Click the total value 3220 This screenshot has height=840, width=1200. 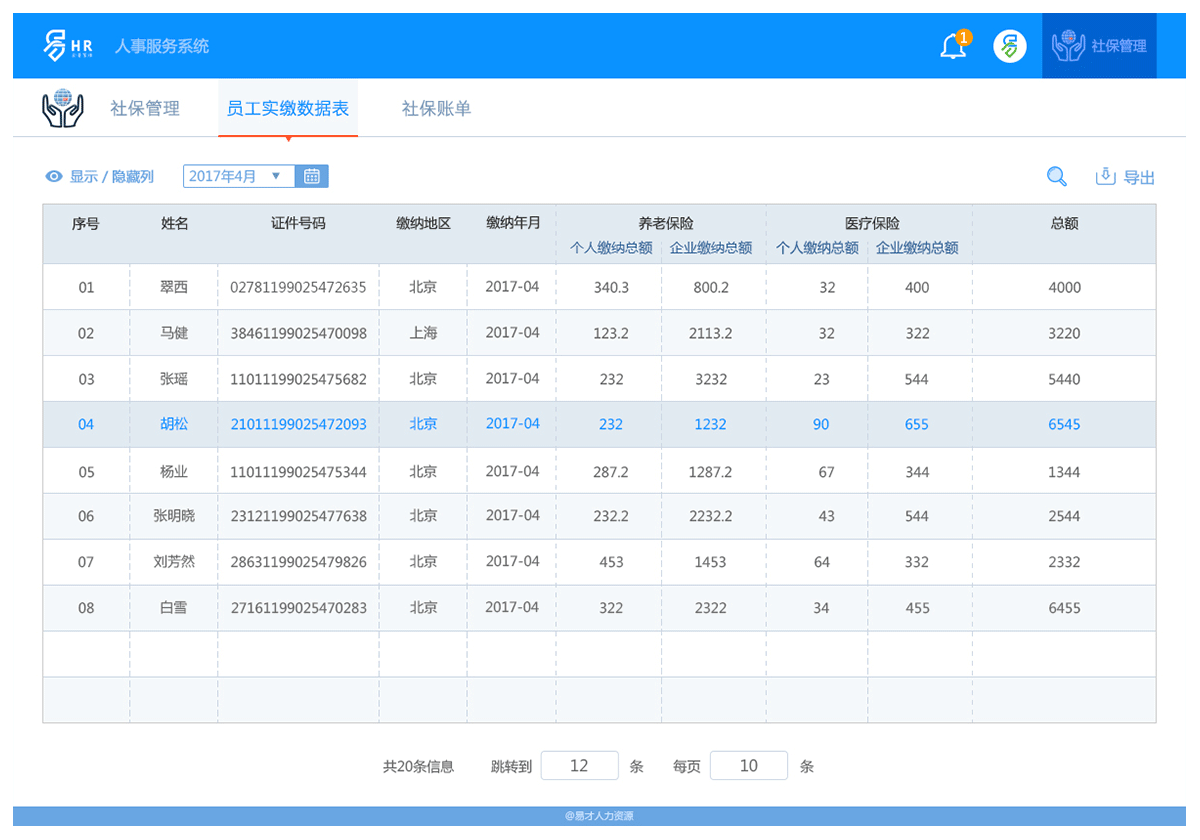tap(1064, 334)
